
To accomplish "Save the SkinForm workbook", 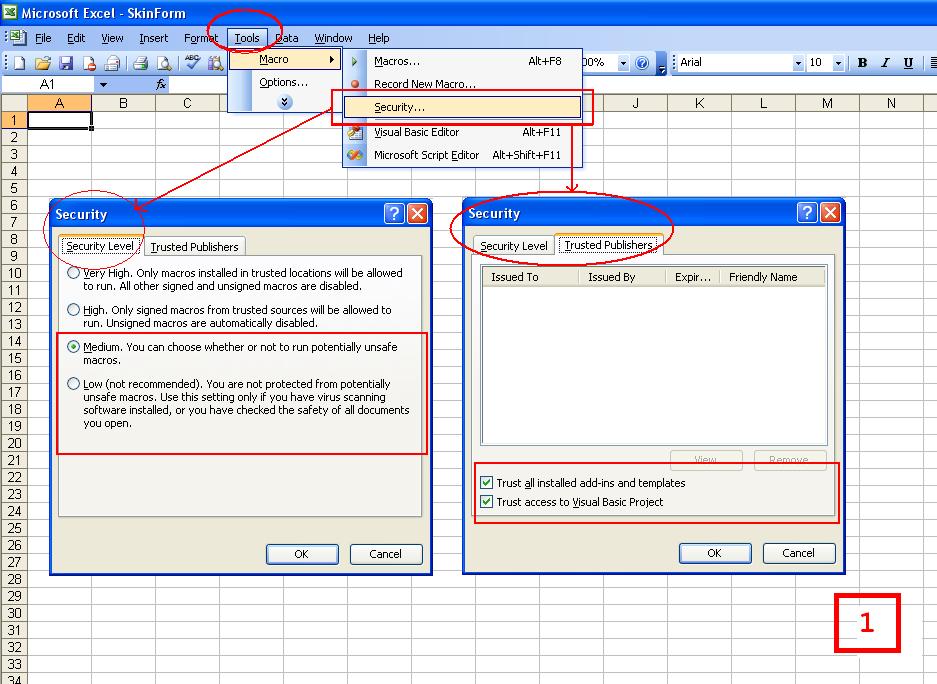I will click(64, 62).
